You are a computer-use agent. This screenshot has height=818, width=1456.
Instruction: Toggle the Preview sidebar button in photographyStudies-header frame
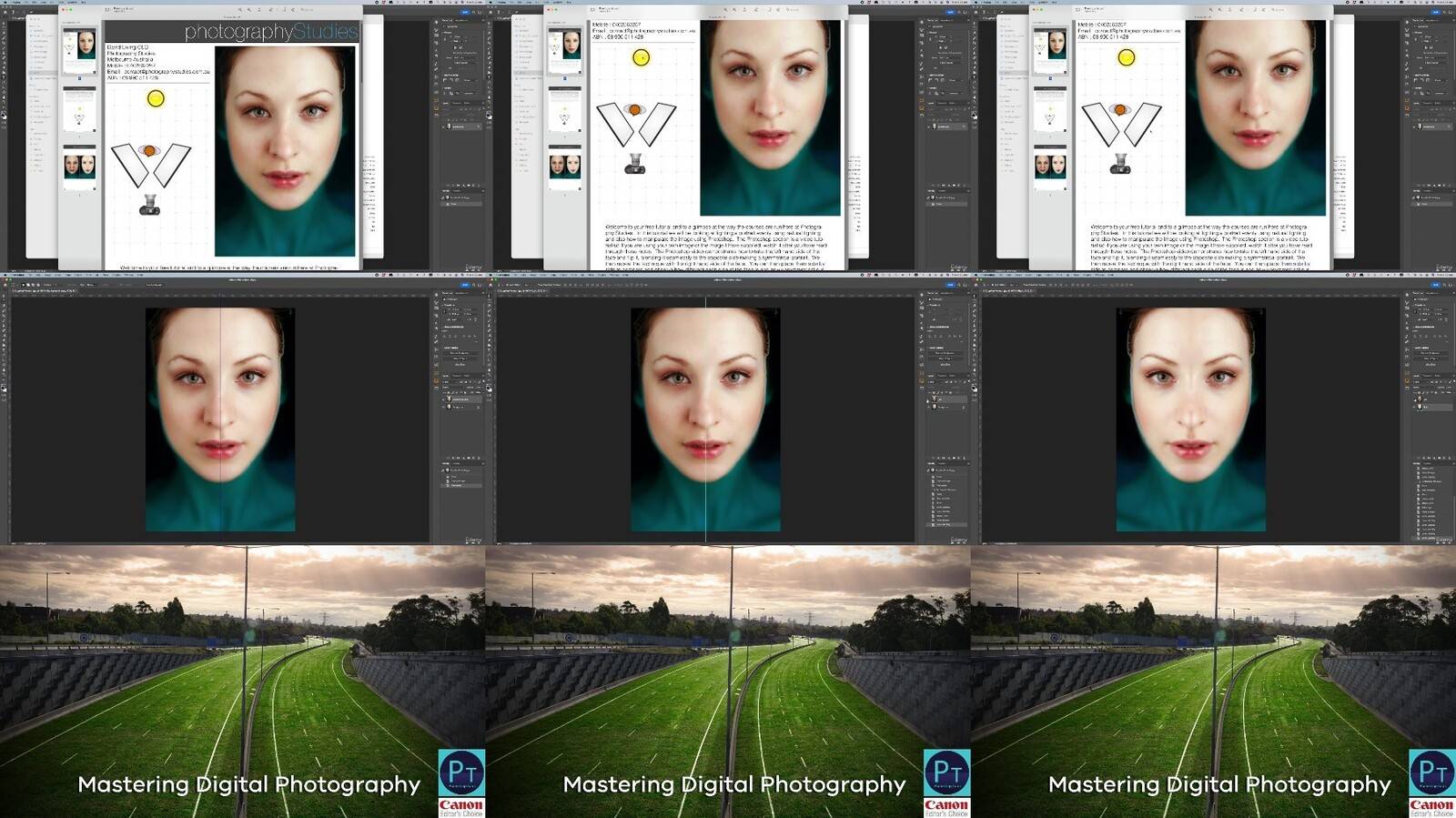pos(106,10)
